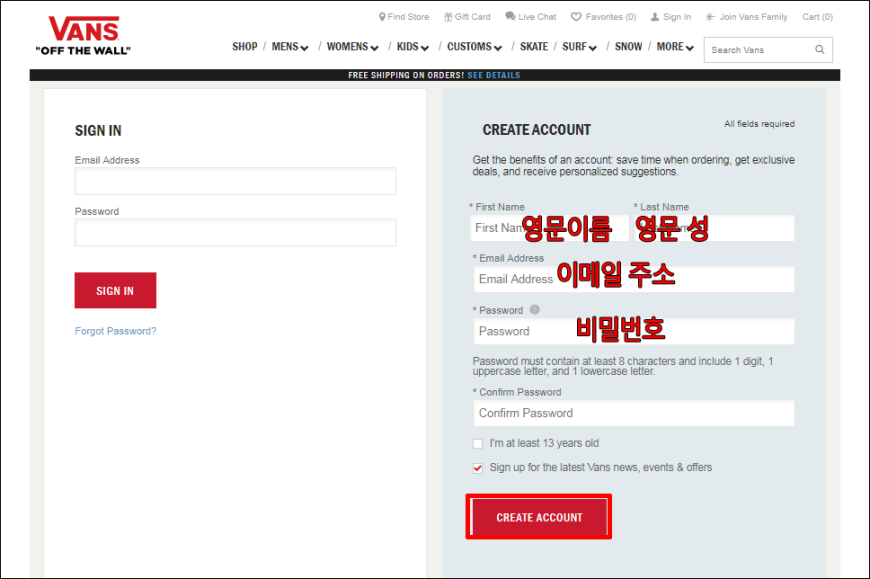
Task: Click the Live Chat speech bubble icon
Action: pos(510,17)
